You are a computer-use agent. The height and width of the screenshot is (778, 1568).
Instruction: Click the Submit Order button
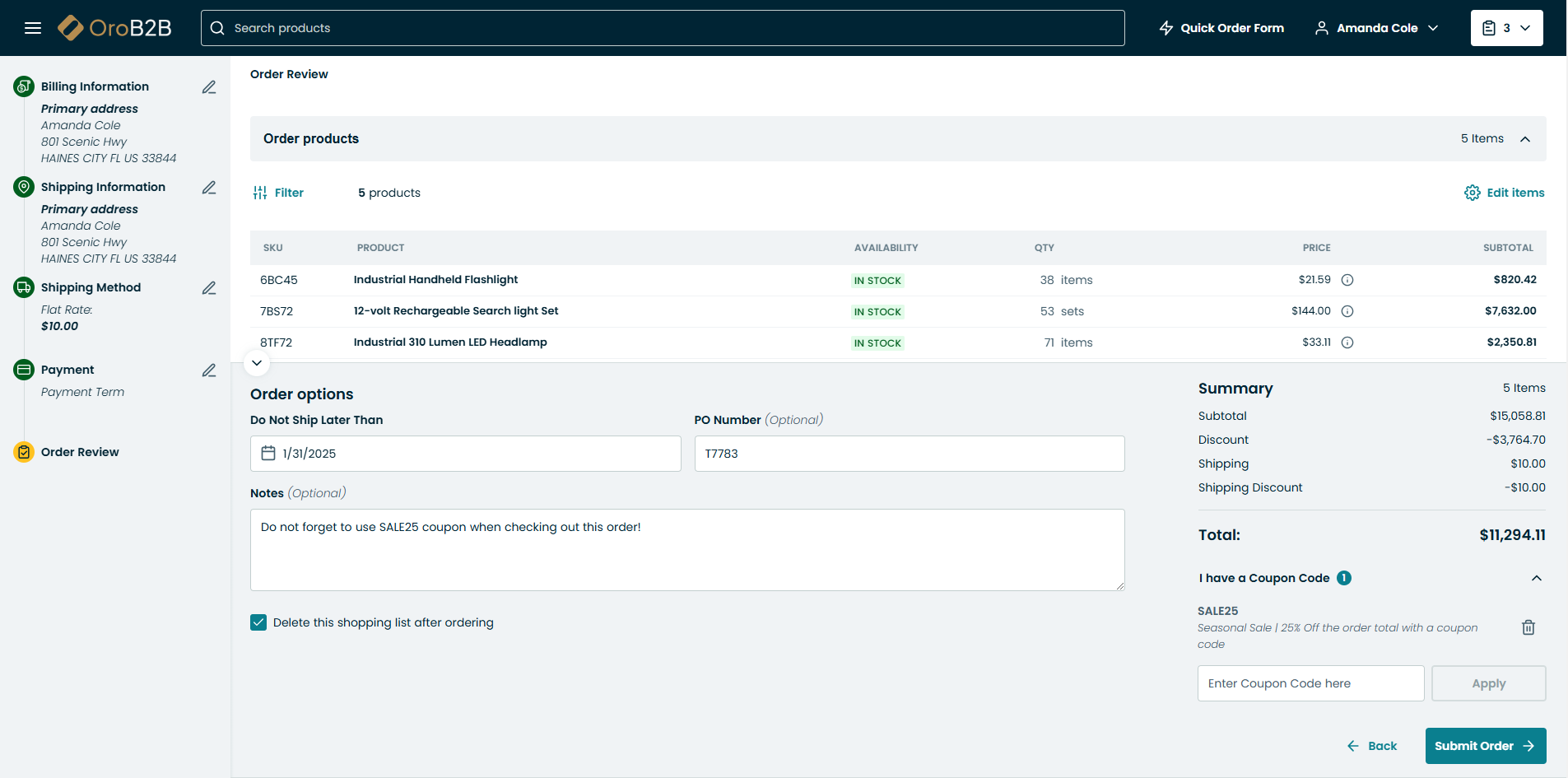point(1485,746)
